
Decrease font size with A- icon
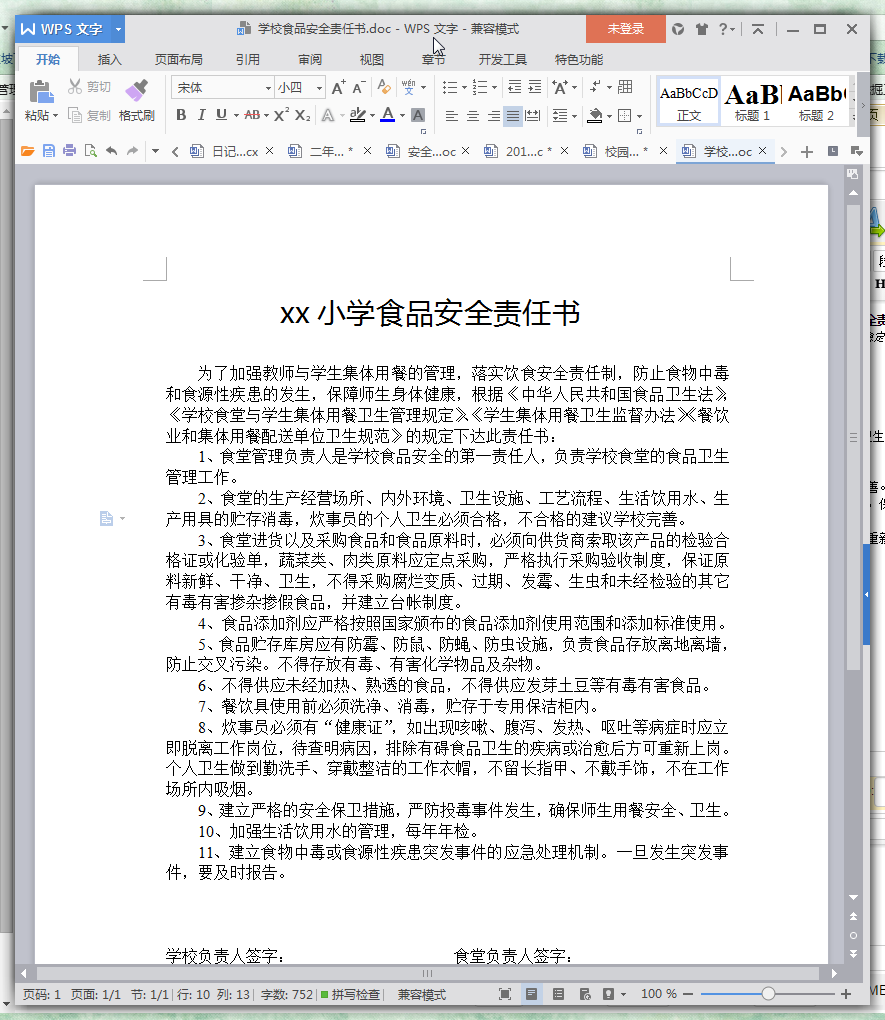point(359,87)
